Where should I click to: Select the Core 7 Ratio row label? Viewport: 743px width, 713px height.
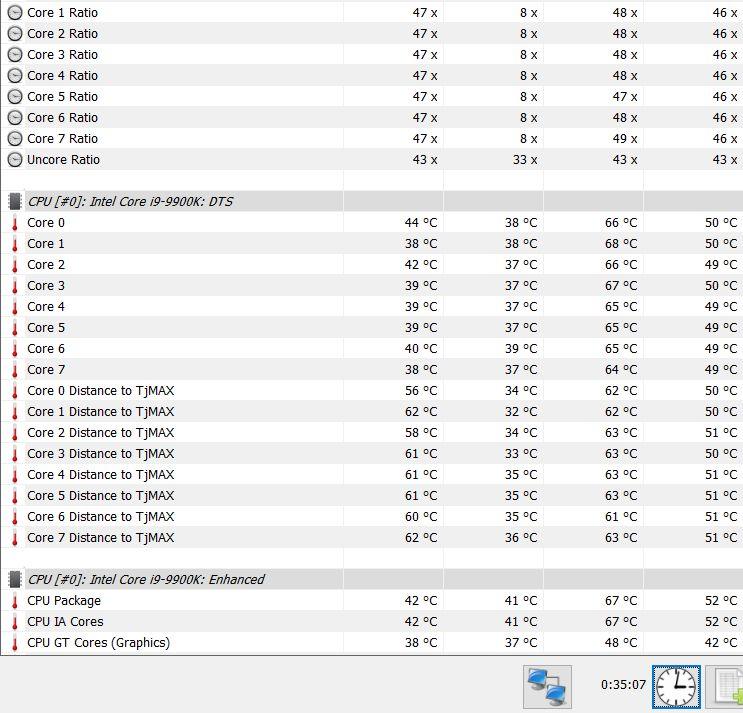pos(63,139)
